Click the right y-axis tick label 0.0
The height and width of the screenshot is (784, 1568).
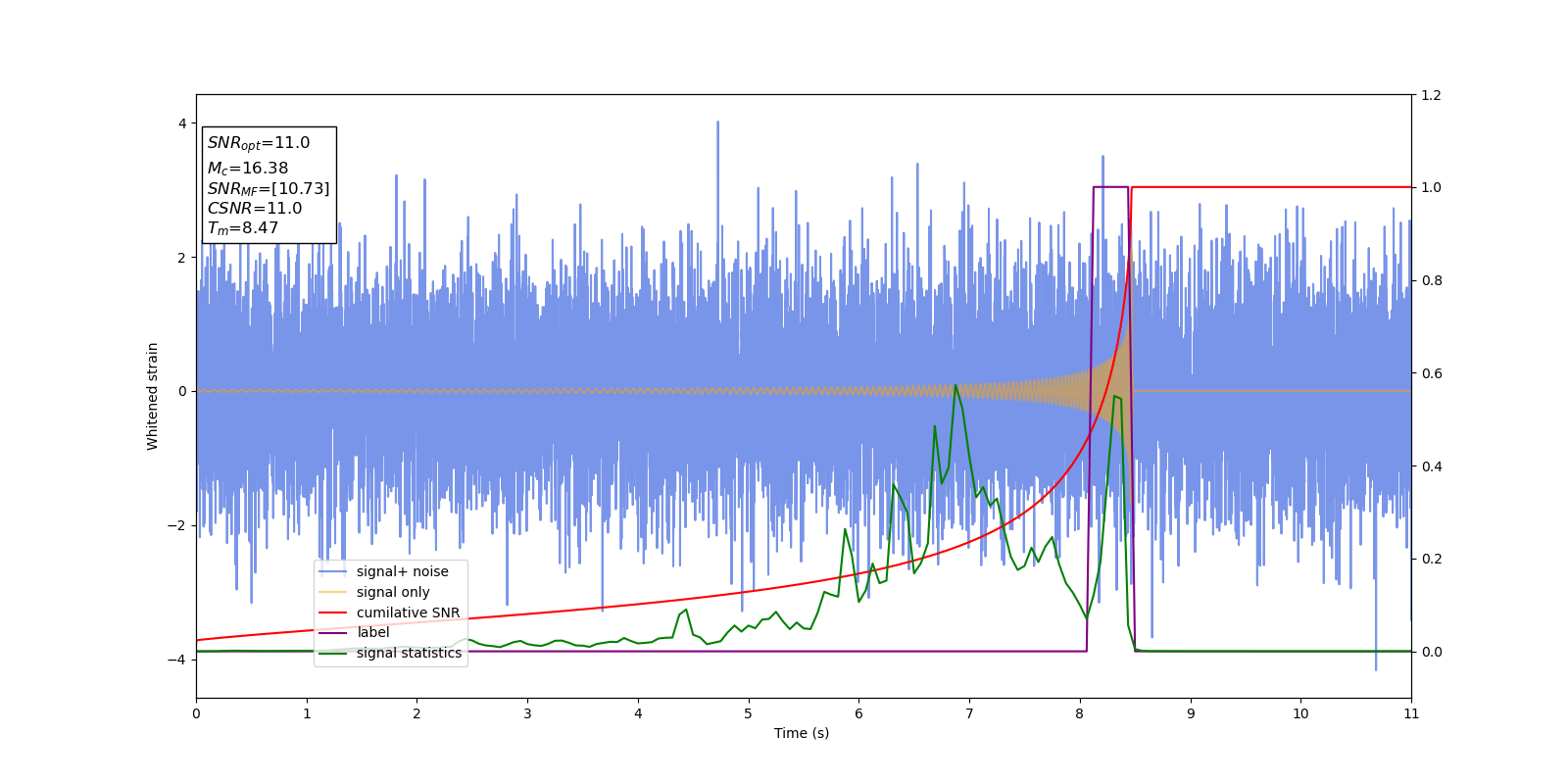point(1432,652)
